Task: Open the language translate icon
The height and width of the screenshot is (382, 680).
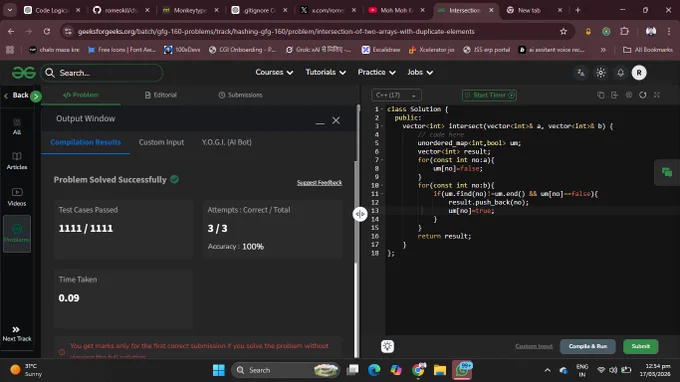Action: coord(581,73)
